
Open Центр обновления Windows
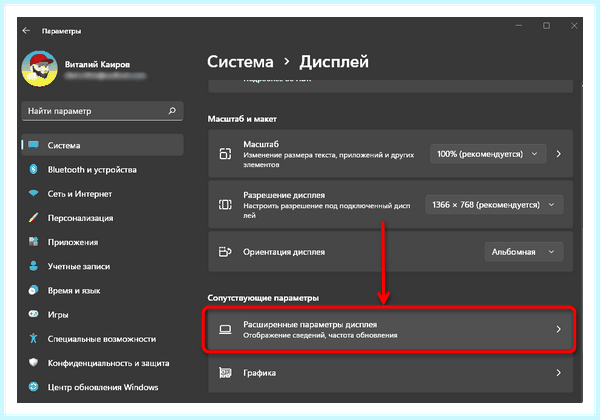[102, 387]
